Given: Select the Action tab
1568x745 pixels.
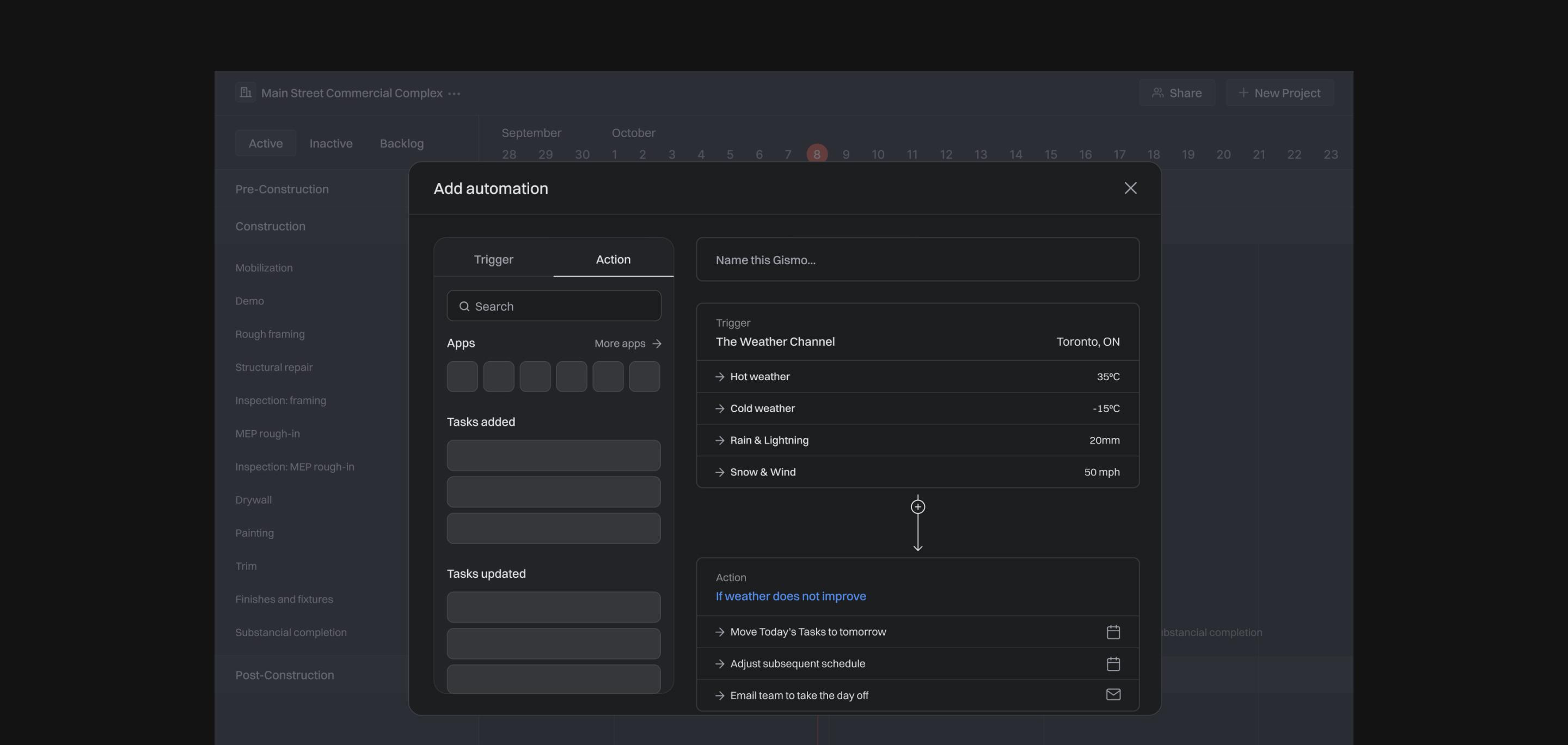Looking at the screenshot, I should 613,259.
